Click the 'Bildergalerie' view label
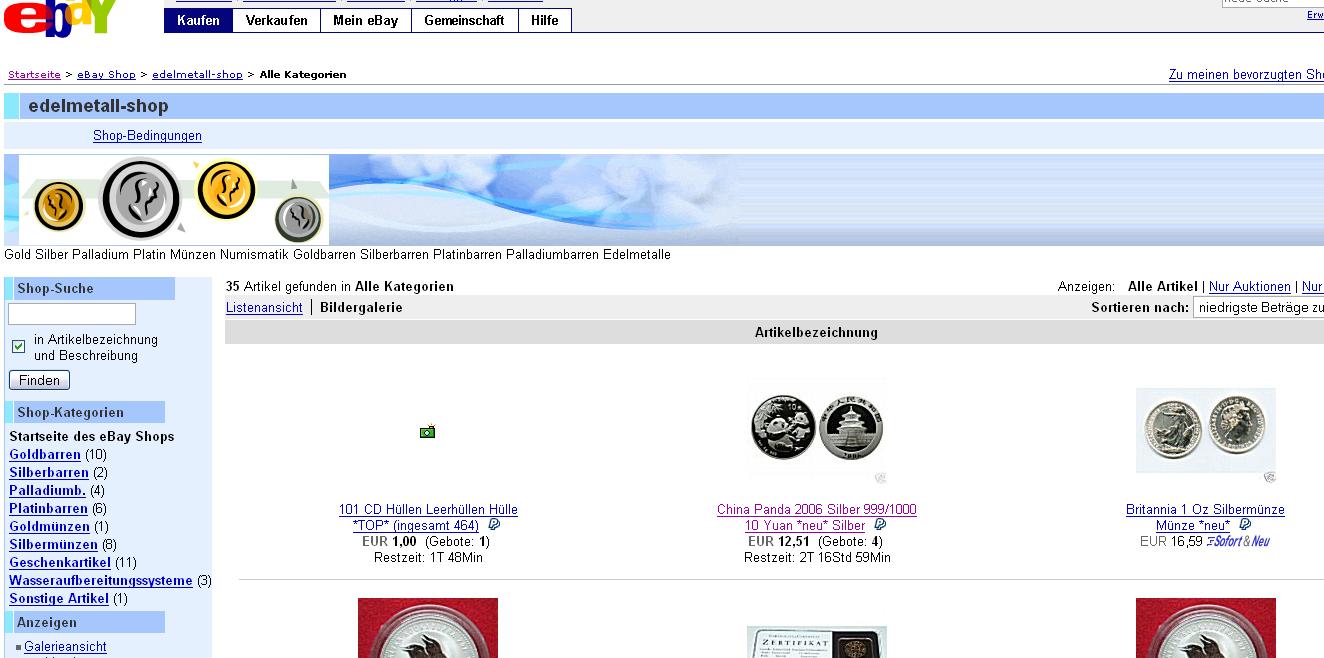The image size is (1324, 658). coord(361,308)
